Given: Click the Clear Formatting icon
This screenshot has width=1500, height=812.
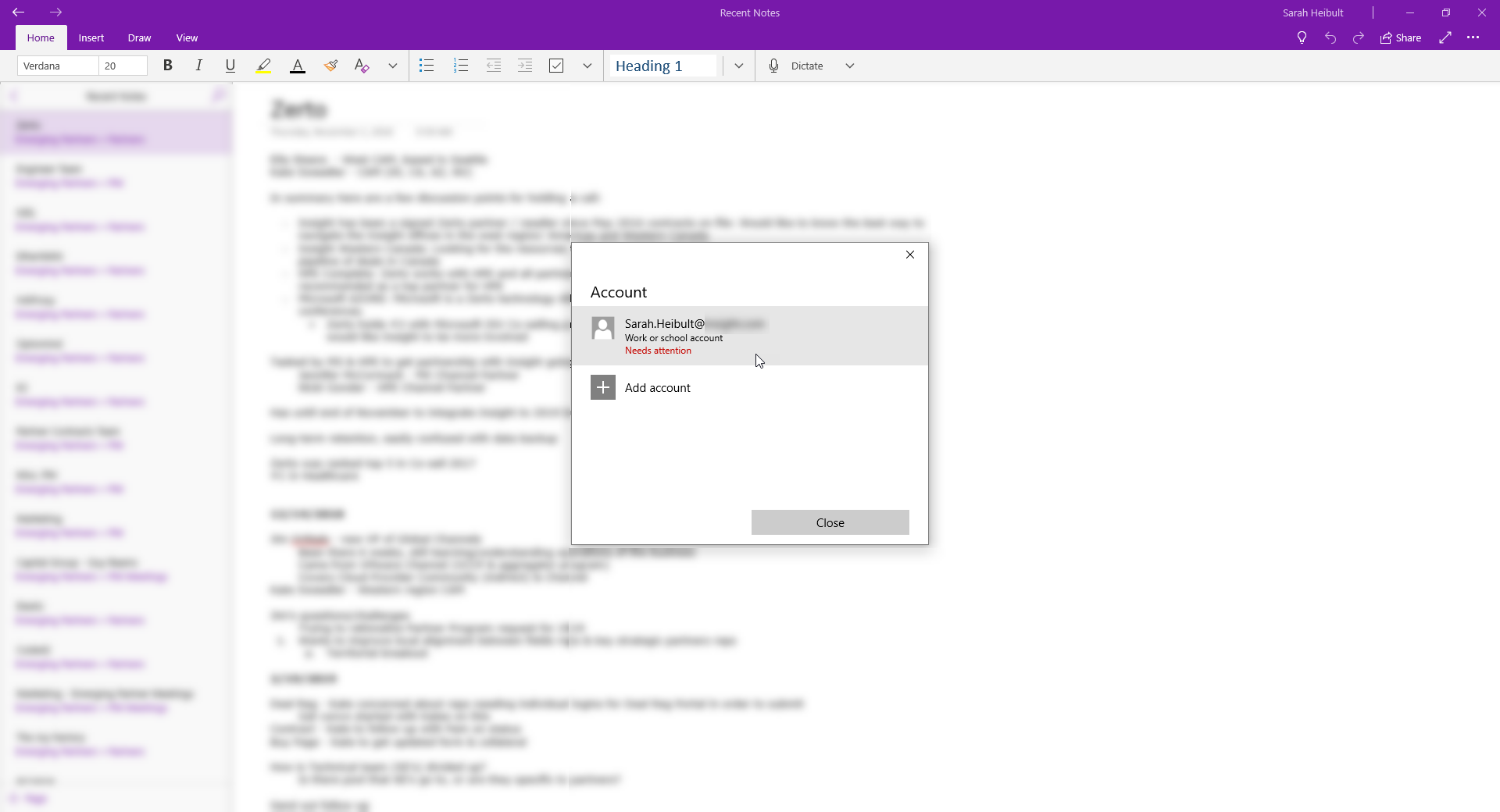Looking at the screenshot, I should coord(361,66).
